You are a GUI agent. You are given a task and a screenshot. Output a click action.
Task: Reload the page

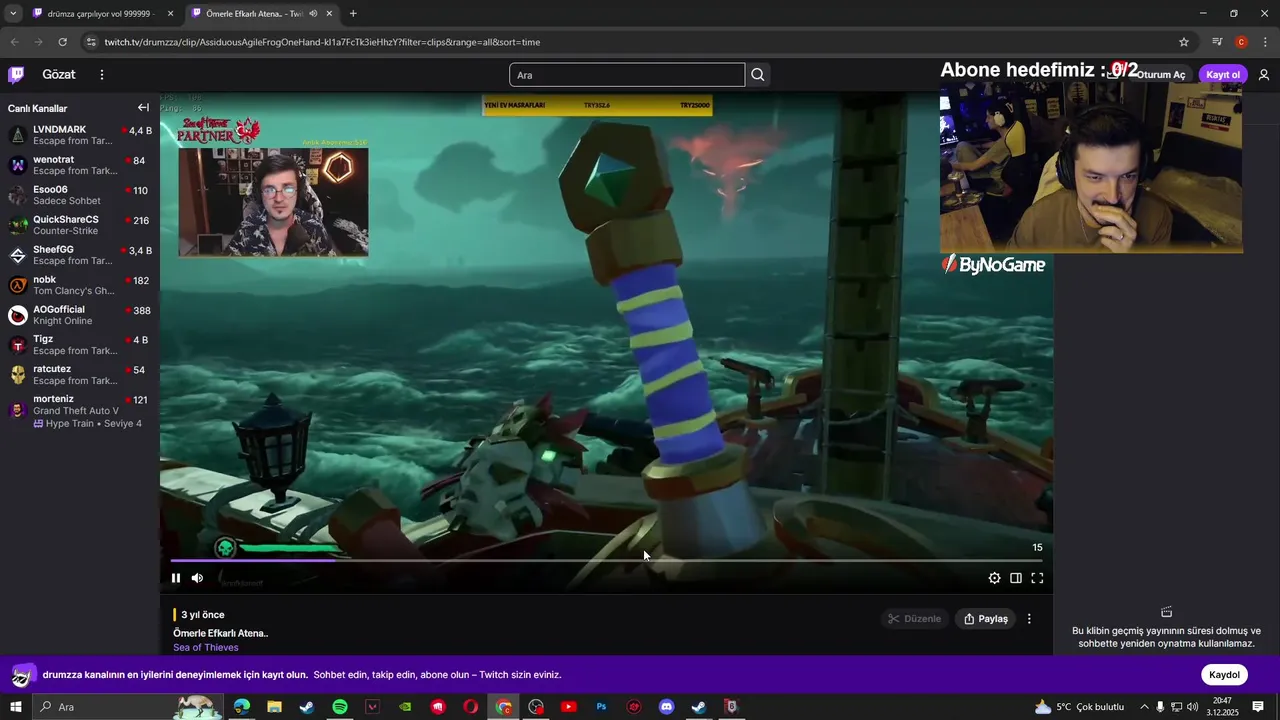62,42
